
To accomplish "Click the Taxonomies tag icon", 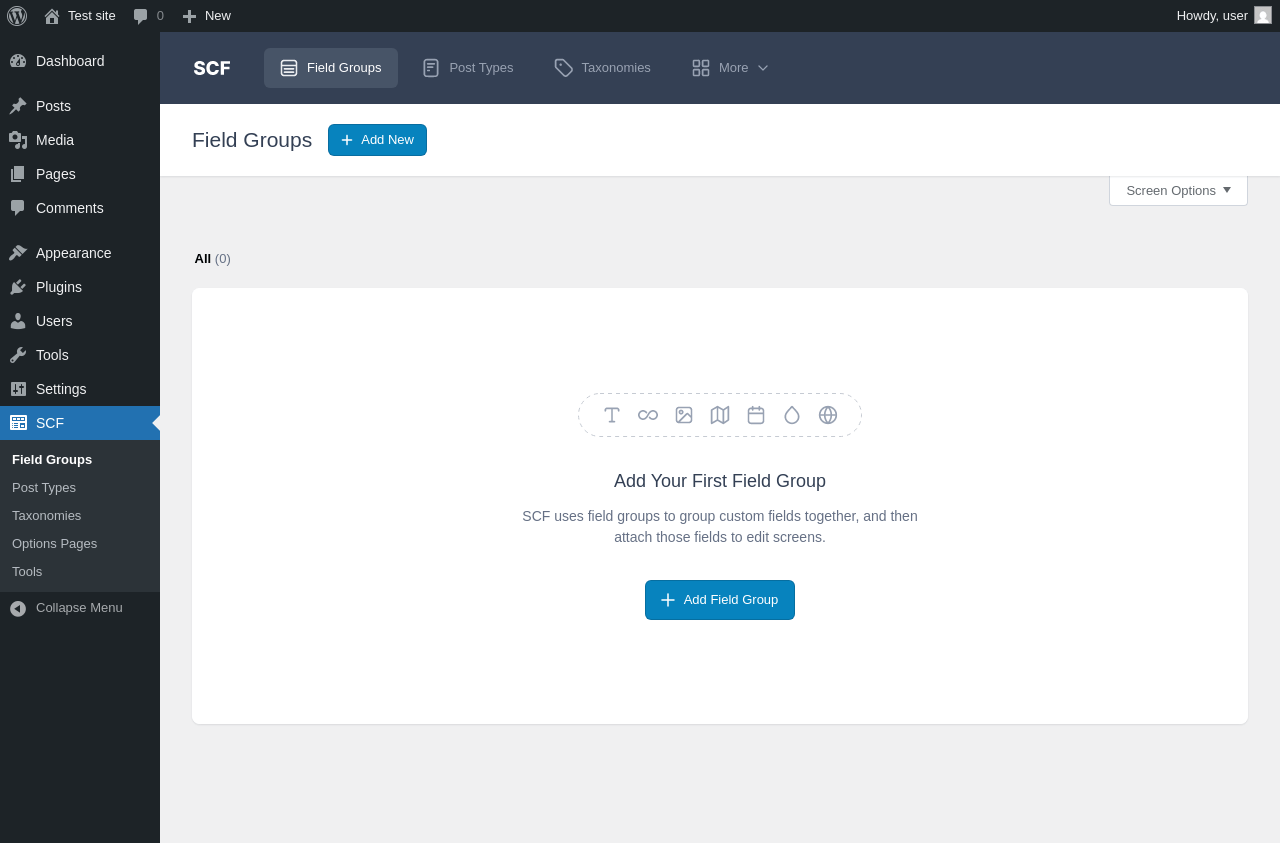I will [564, 68].
